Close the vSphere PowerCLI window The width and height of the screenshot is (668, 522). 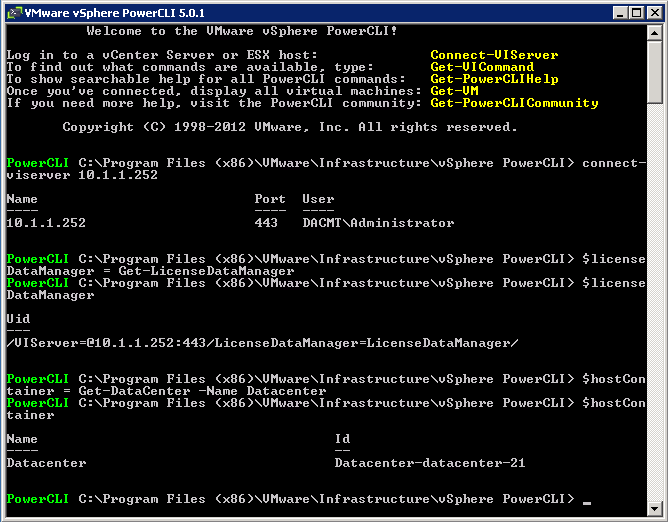point(654,13)
